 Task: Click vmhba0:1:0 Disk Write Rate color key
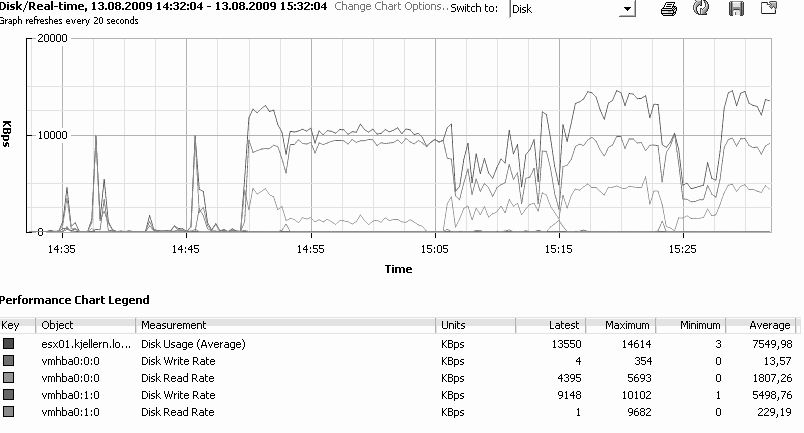[x=8, y=395]
